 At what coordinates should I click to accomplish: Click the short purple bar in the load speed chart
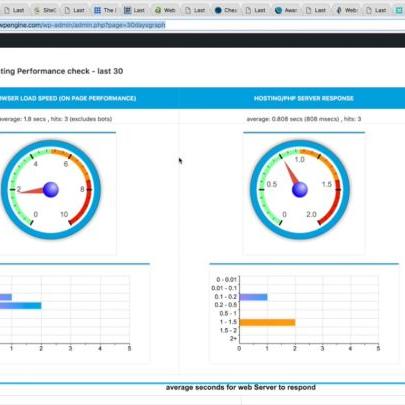pos(6,297)
